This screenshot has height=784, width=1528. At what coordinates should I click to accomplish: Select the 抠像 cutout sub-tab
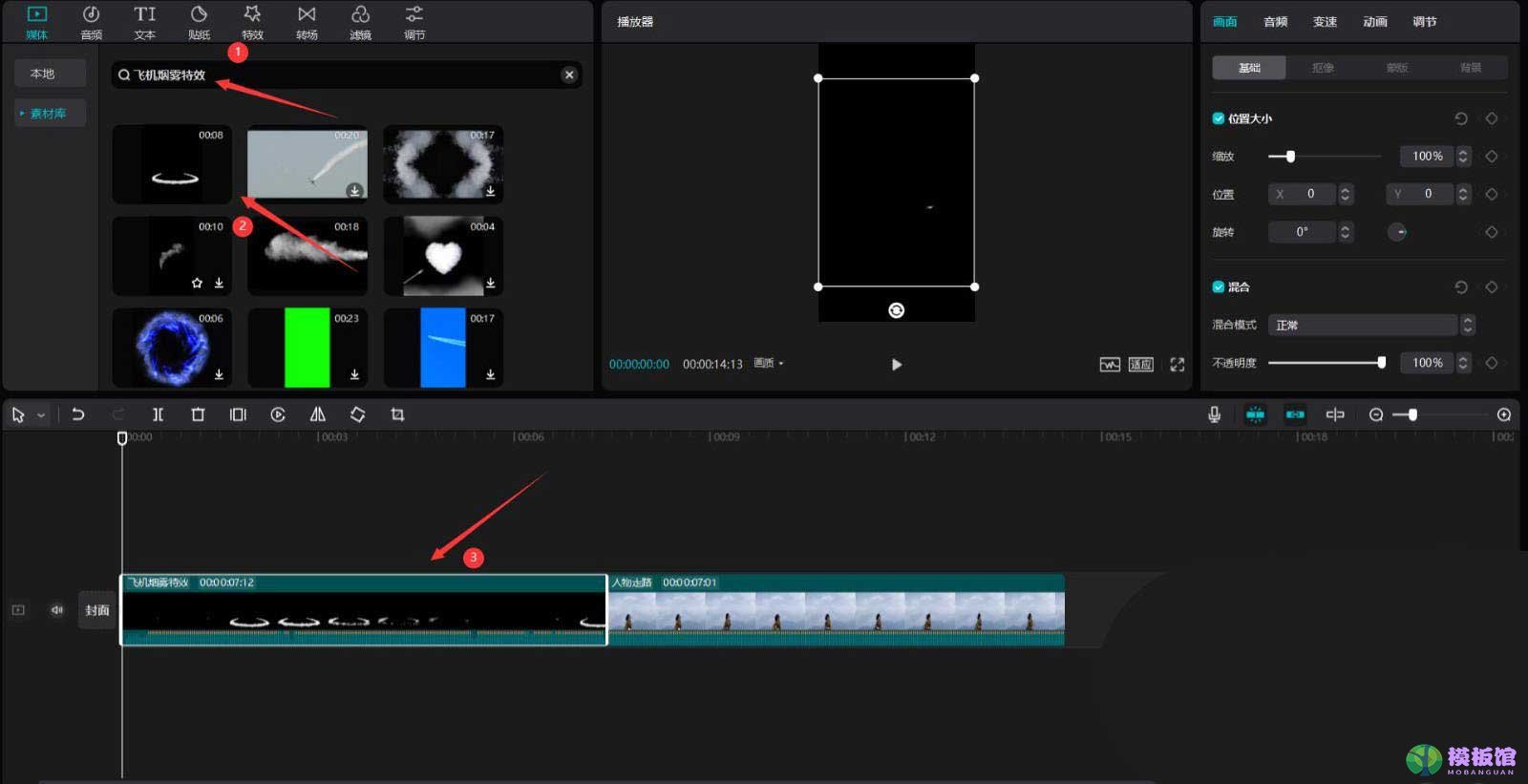(1323, 67)
